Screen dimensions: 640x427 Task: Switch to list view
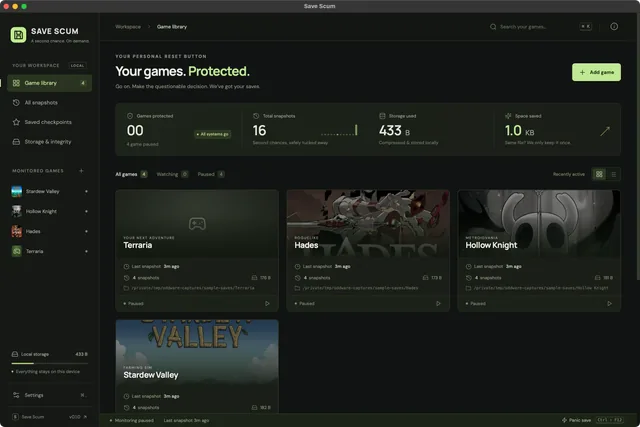[613, 174]
